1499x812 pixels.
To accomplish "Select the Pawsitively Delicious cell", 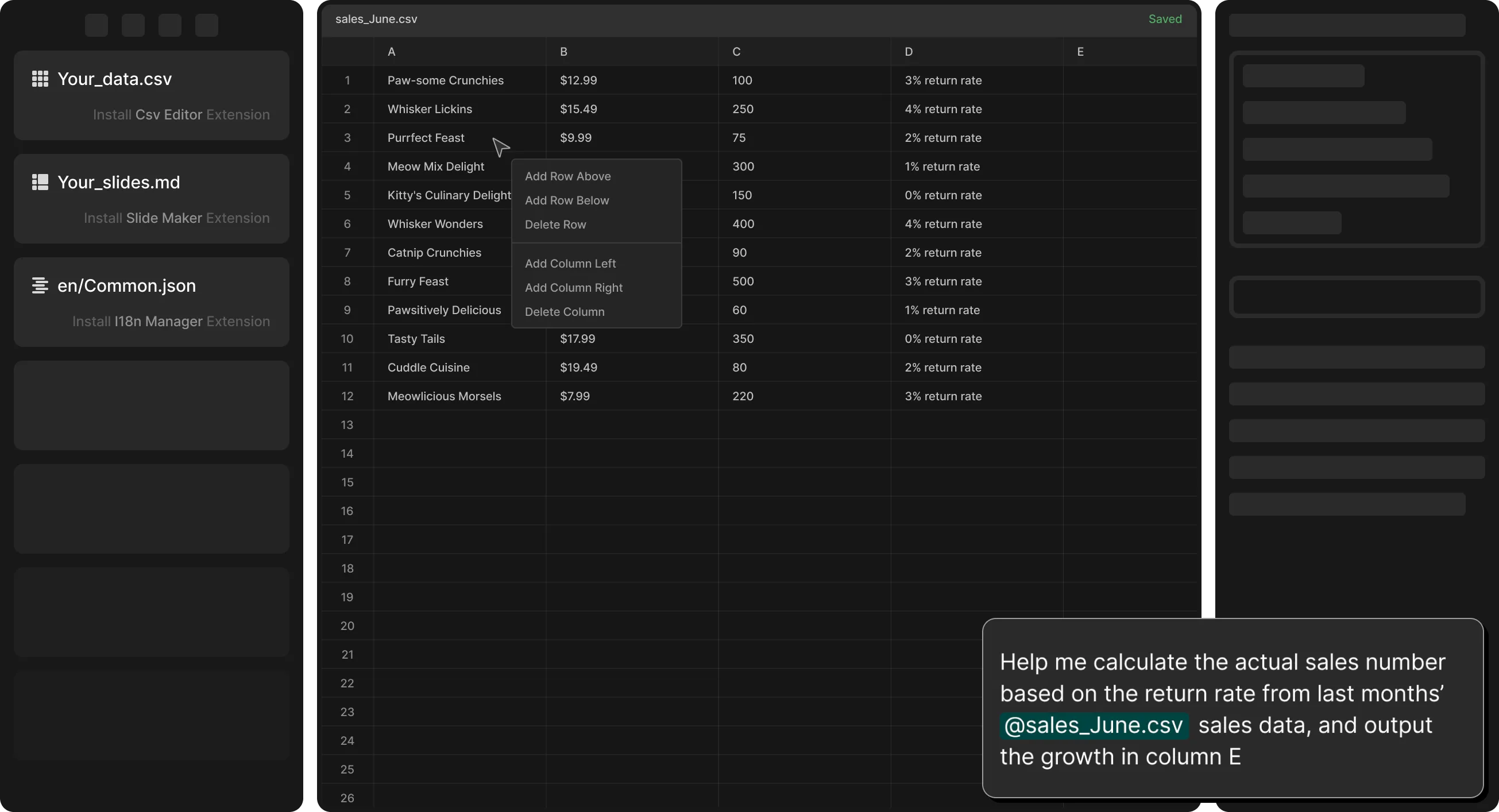I will (442, 310).
